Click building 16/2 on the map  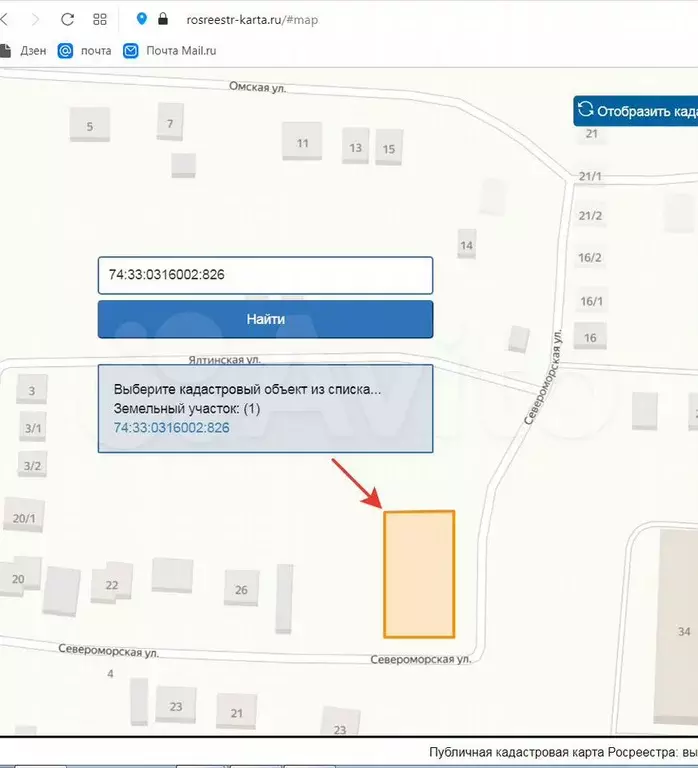590,257
